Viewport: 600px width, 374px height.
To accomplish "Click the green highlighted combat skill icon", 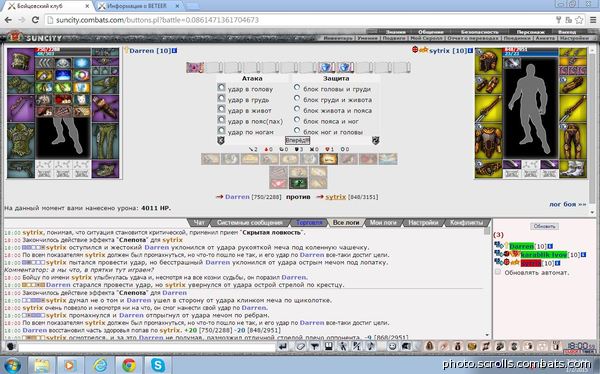I will coord(298,183).
